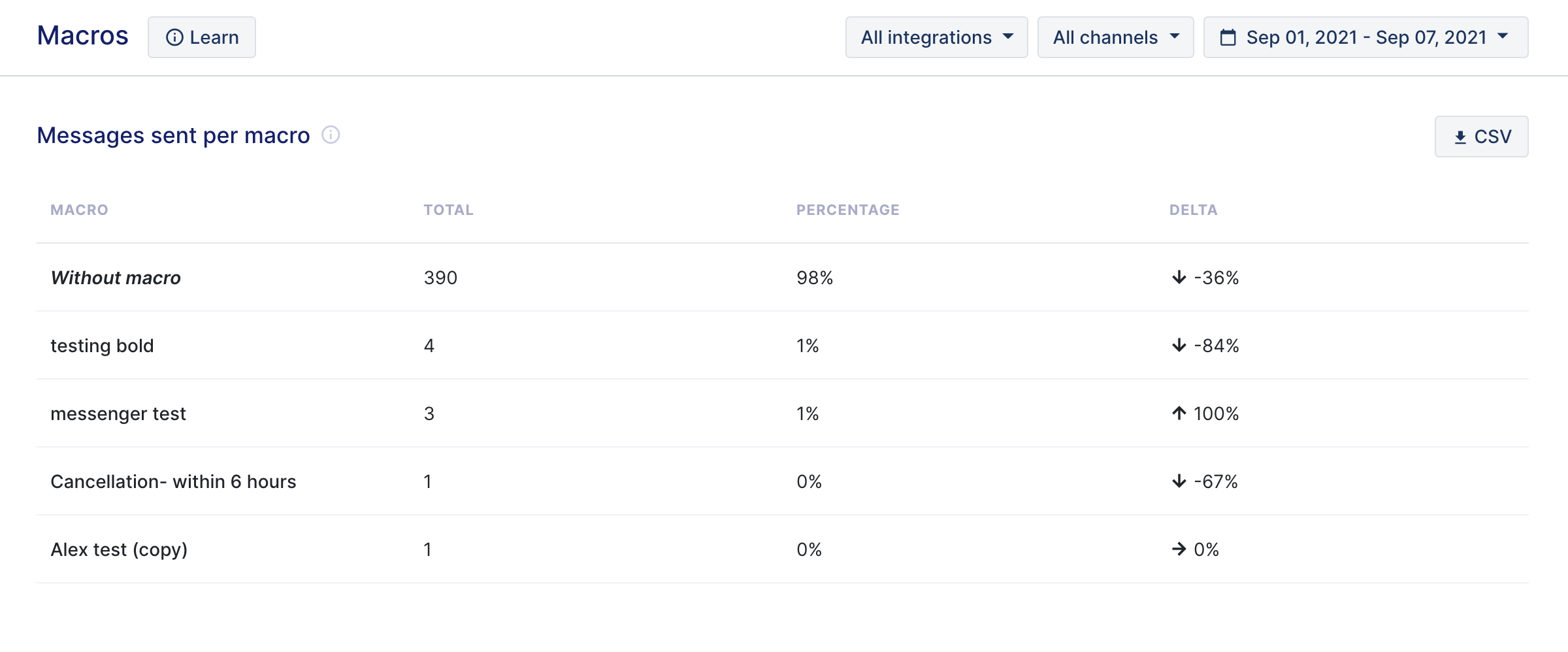
Task: Export table with the CSV button
Action: point(1481,137)
